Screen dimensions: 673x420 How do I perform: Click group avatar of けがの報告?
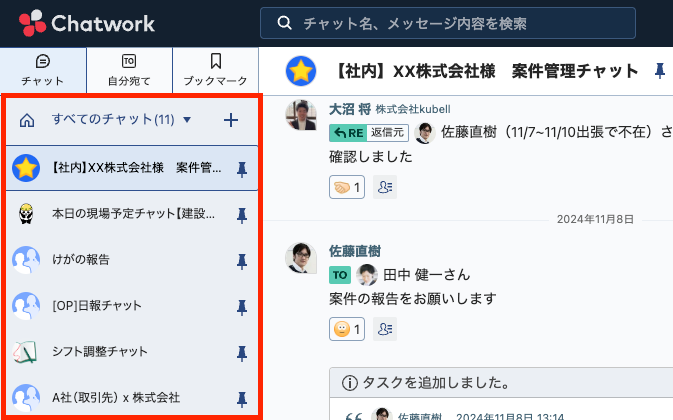pos(26,260)
